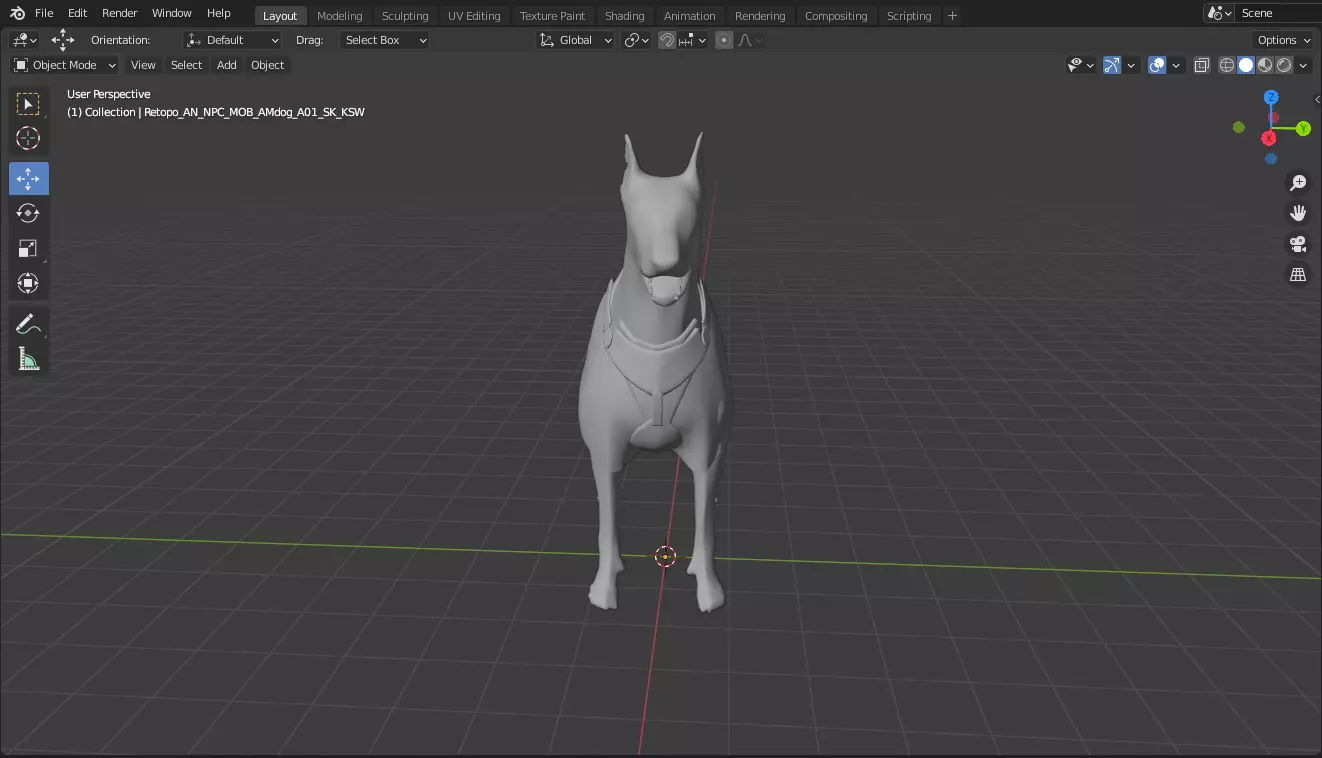
Task: Switch to the Shading workspace tab
Action: click(x=625, y=15)
